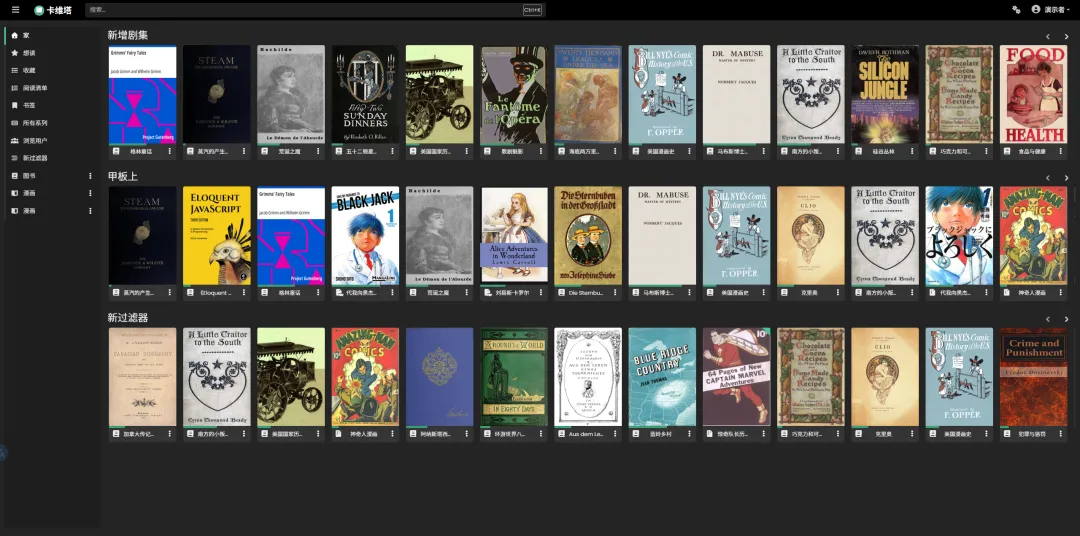Open The Silicon Jungle cover
The height and width of the screenshot is (536, 1080).
coord(885,94)
